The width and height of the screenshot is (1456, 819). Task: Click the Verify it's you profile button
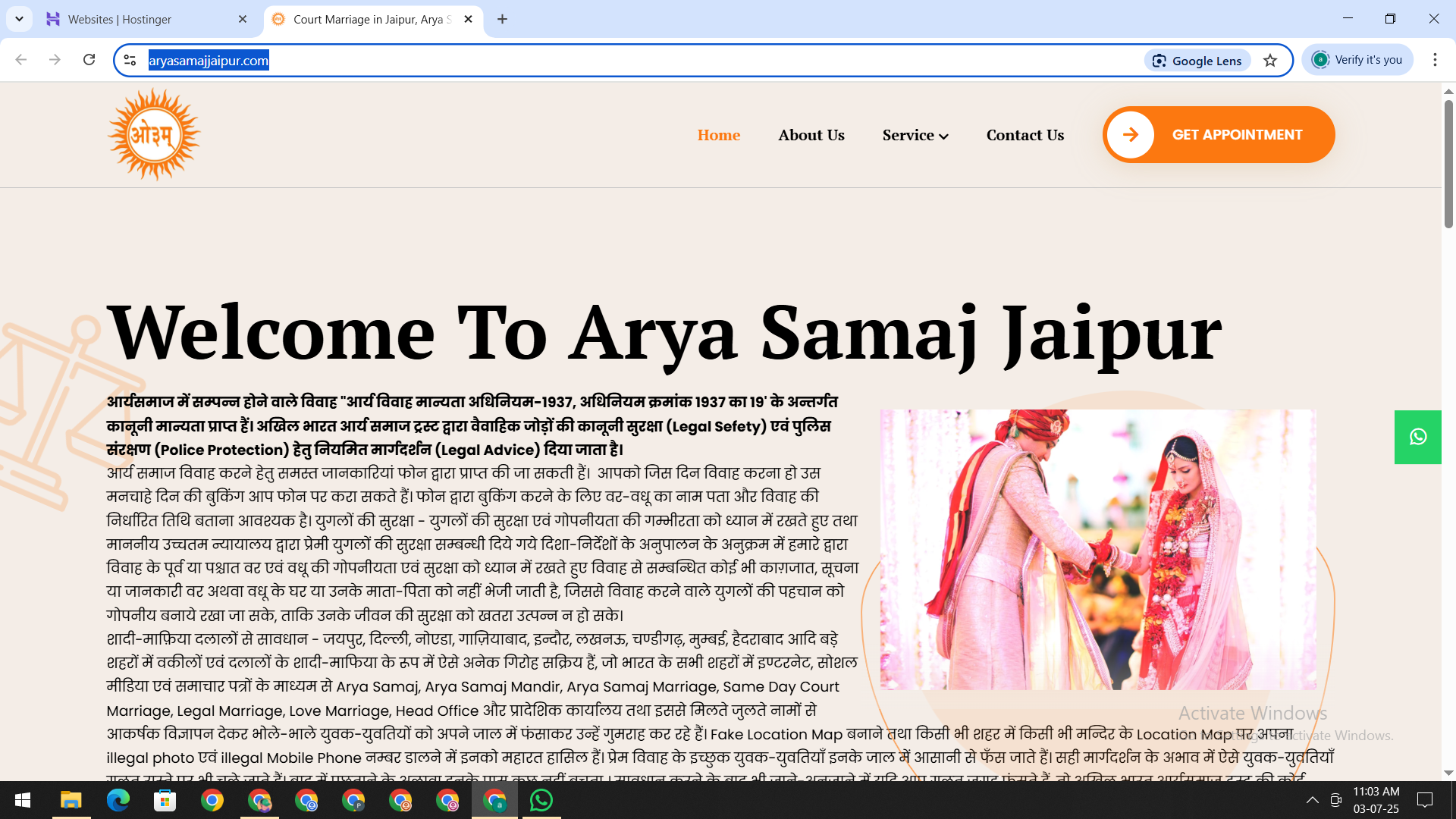coord(1357,60)
